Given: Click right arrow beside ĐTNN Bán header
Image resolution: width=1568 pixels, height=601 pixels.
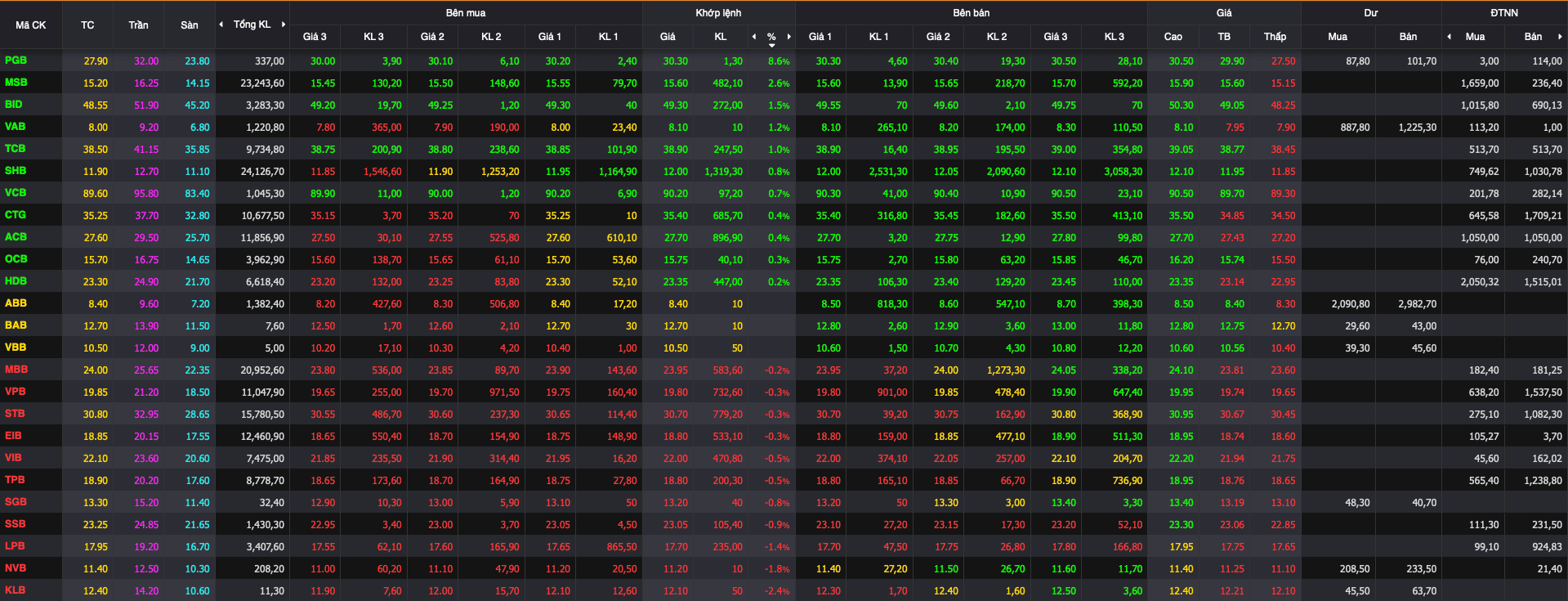Looking at the screenshot, I should 1560,37.
